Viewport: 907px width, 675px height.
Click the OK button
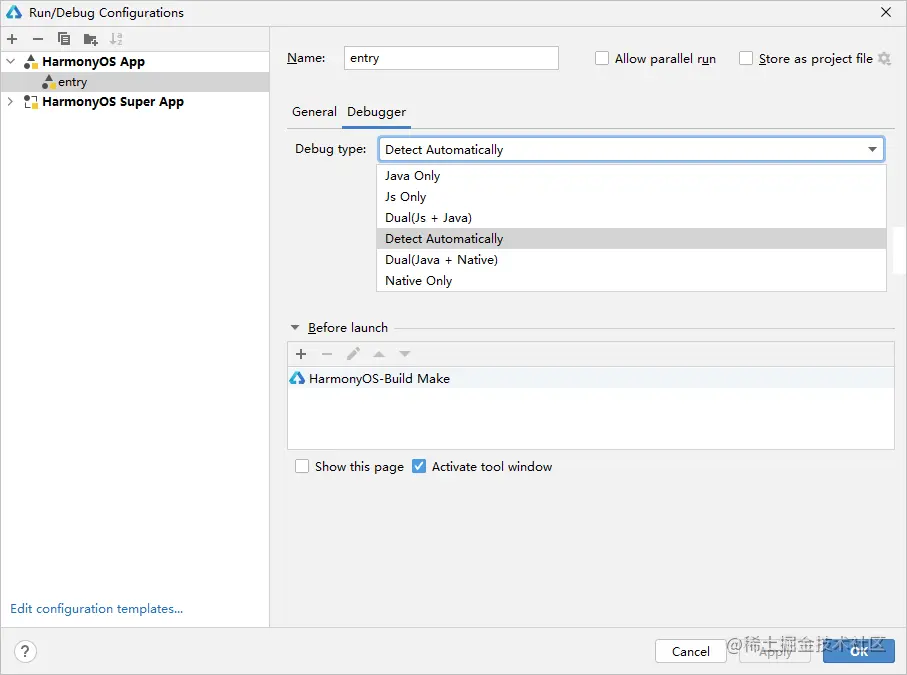coord(859,651)
